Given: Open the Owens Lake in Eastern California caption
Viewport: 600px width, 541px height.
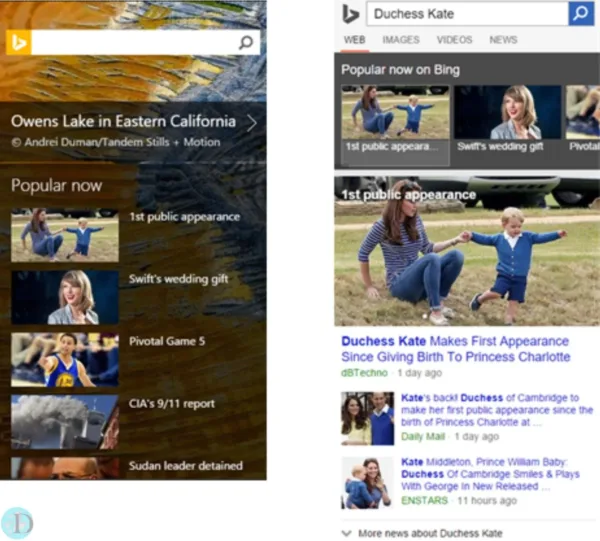Looking at the screenshot, I should point(123,121).
